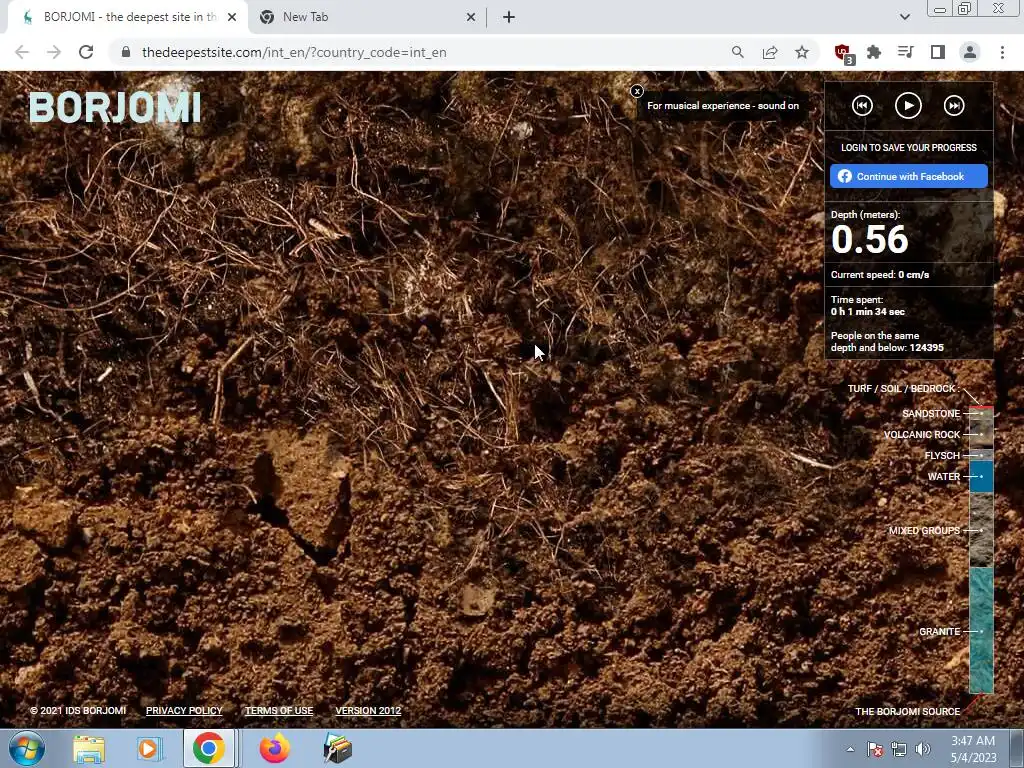Close the New Tab tab

pos(470,18)
